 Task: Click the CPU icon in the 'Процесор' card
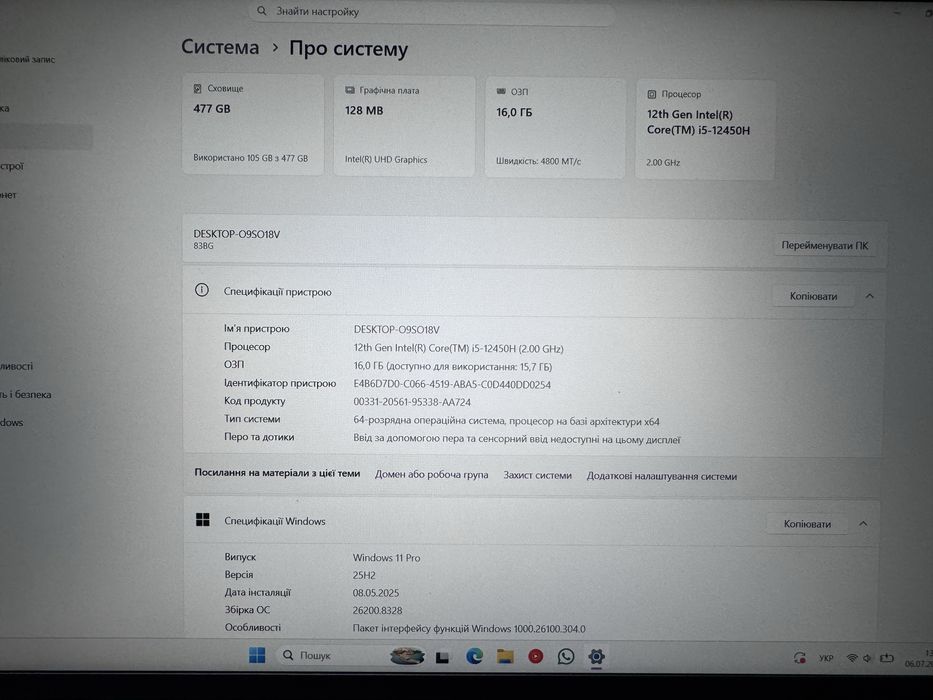point(652,94)
